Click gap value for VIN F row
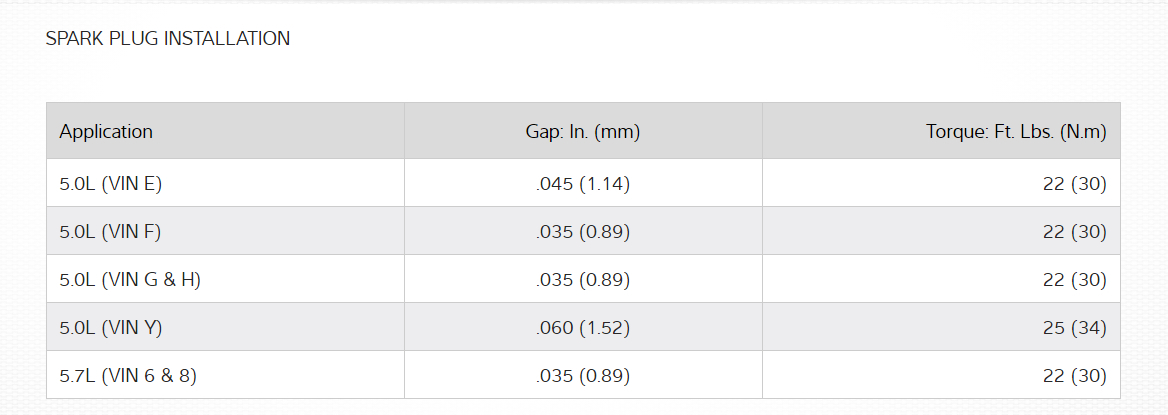The height and width of the screenshot is (415, 1168). tap(583, 232)
